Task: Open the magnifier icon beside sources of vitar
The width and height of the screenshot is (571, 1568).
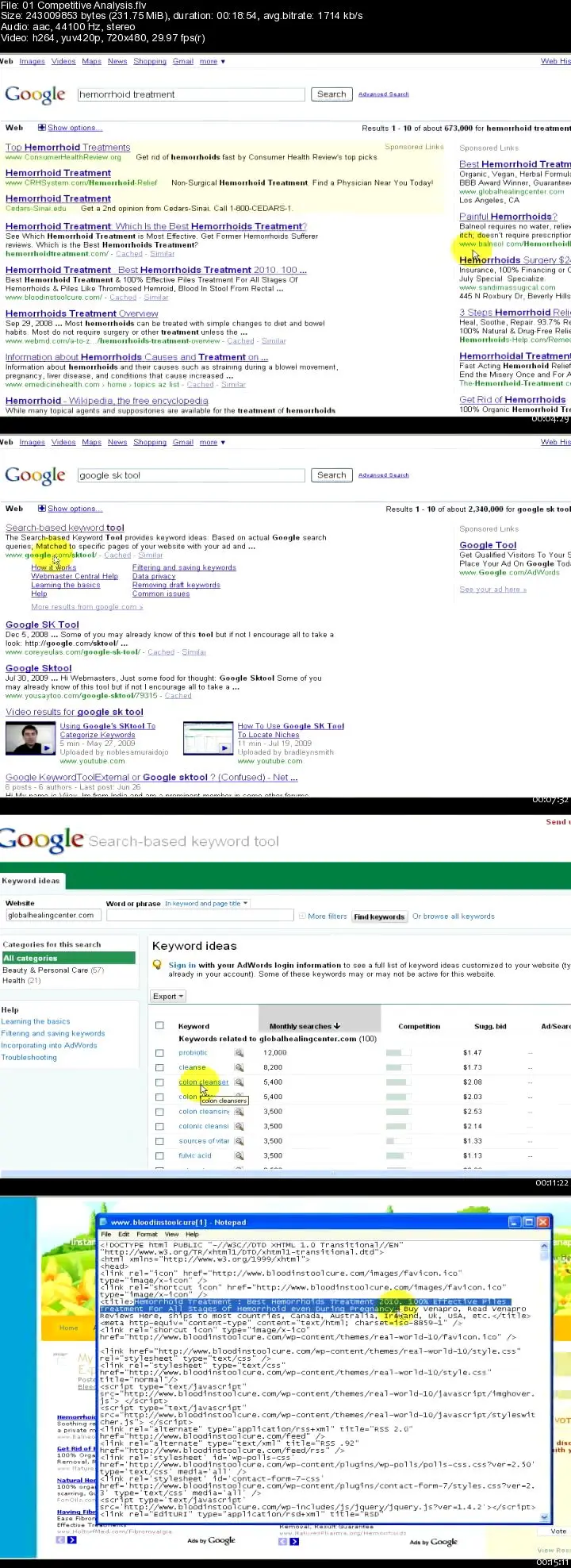Action: [x=239, y=1141]
